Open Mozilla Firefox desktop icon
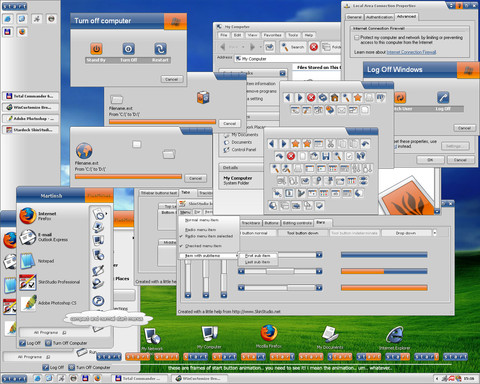This screenshot has width=480, height=384. [x=269, y=336]
